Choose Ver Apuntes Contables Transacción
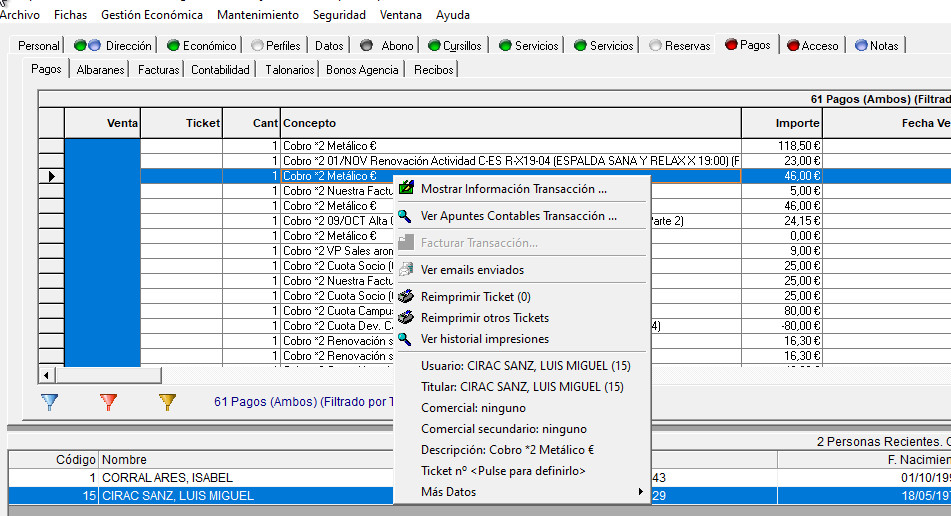 pos(523,216)
